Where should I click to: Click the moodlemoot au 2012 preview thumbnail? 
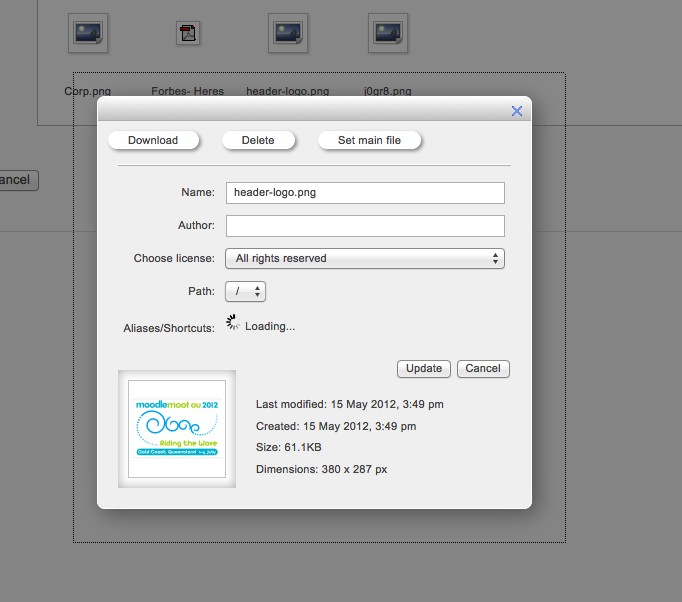[x=177, y=429]
